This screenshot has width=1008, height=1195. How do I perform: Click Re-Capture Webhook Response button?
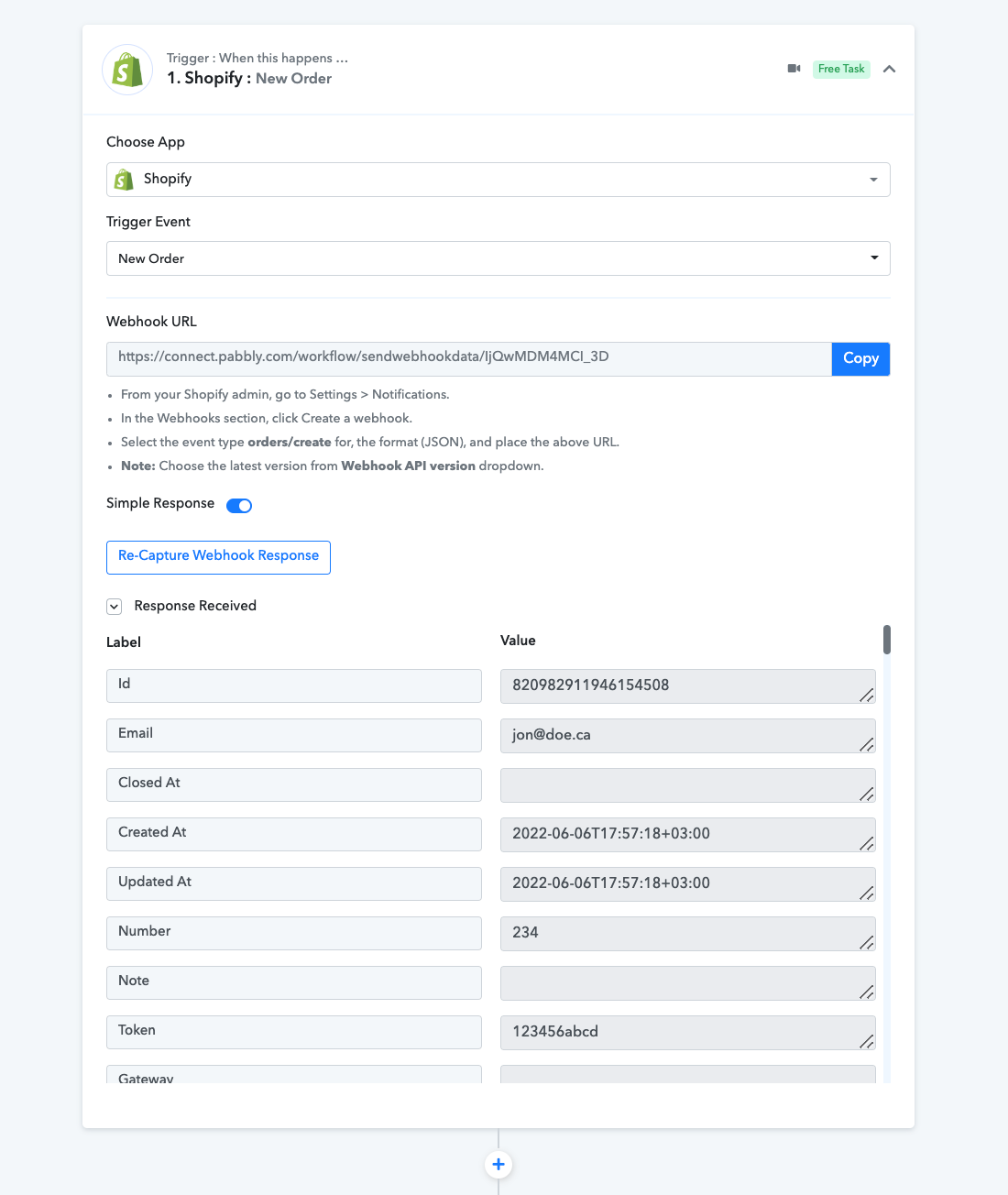[x=218, y=557]
